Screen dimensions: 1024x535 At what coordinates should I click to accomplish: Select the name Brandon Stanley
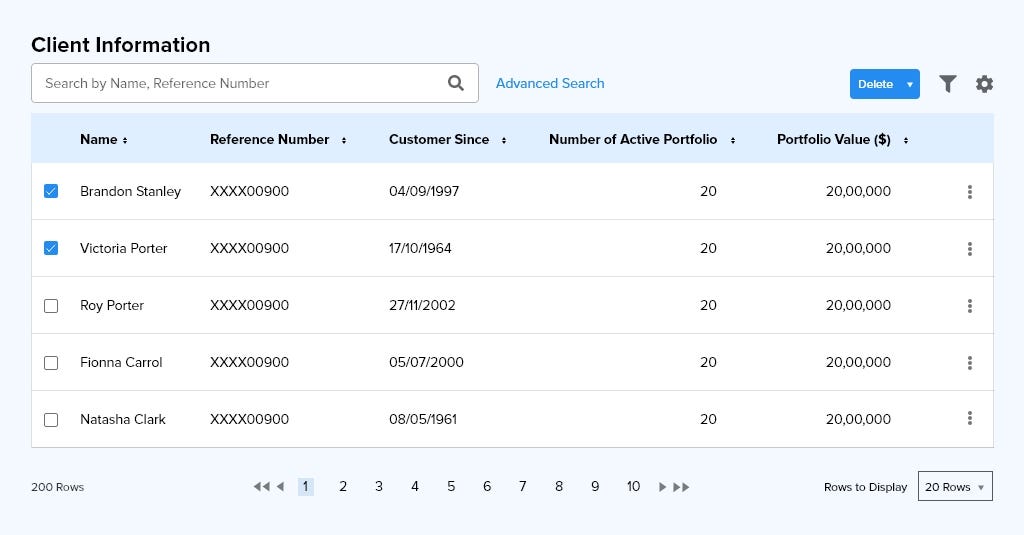131,191
